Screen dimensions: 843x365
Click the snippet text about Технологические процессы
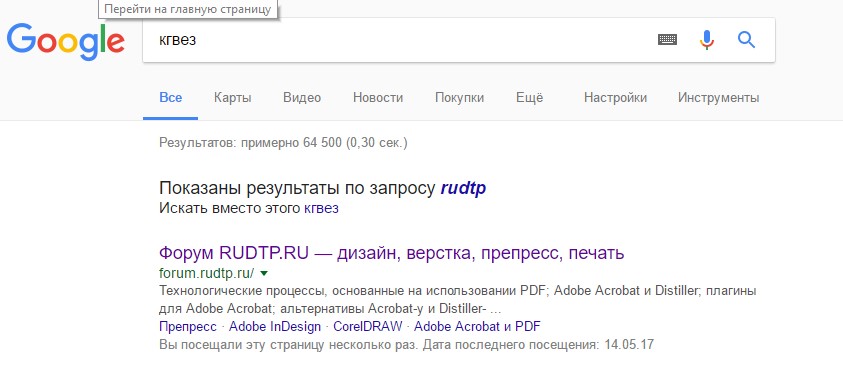pos(458,300)
